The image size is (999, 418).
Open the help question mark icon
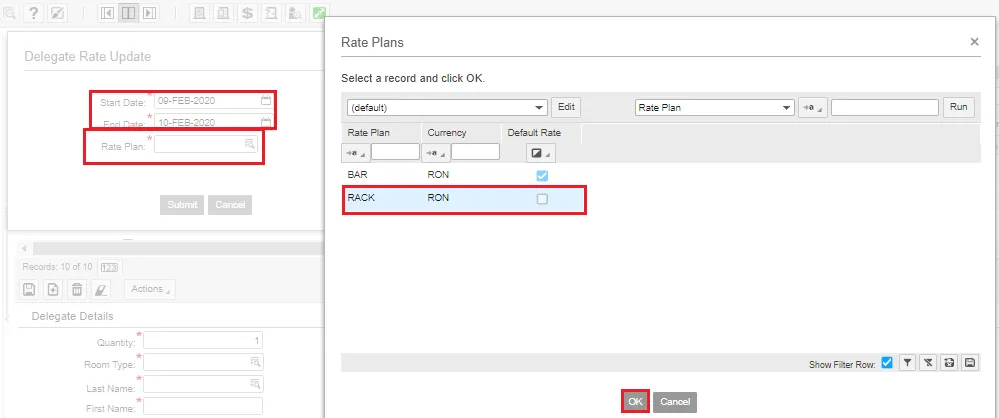(34, 13)
